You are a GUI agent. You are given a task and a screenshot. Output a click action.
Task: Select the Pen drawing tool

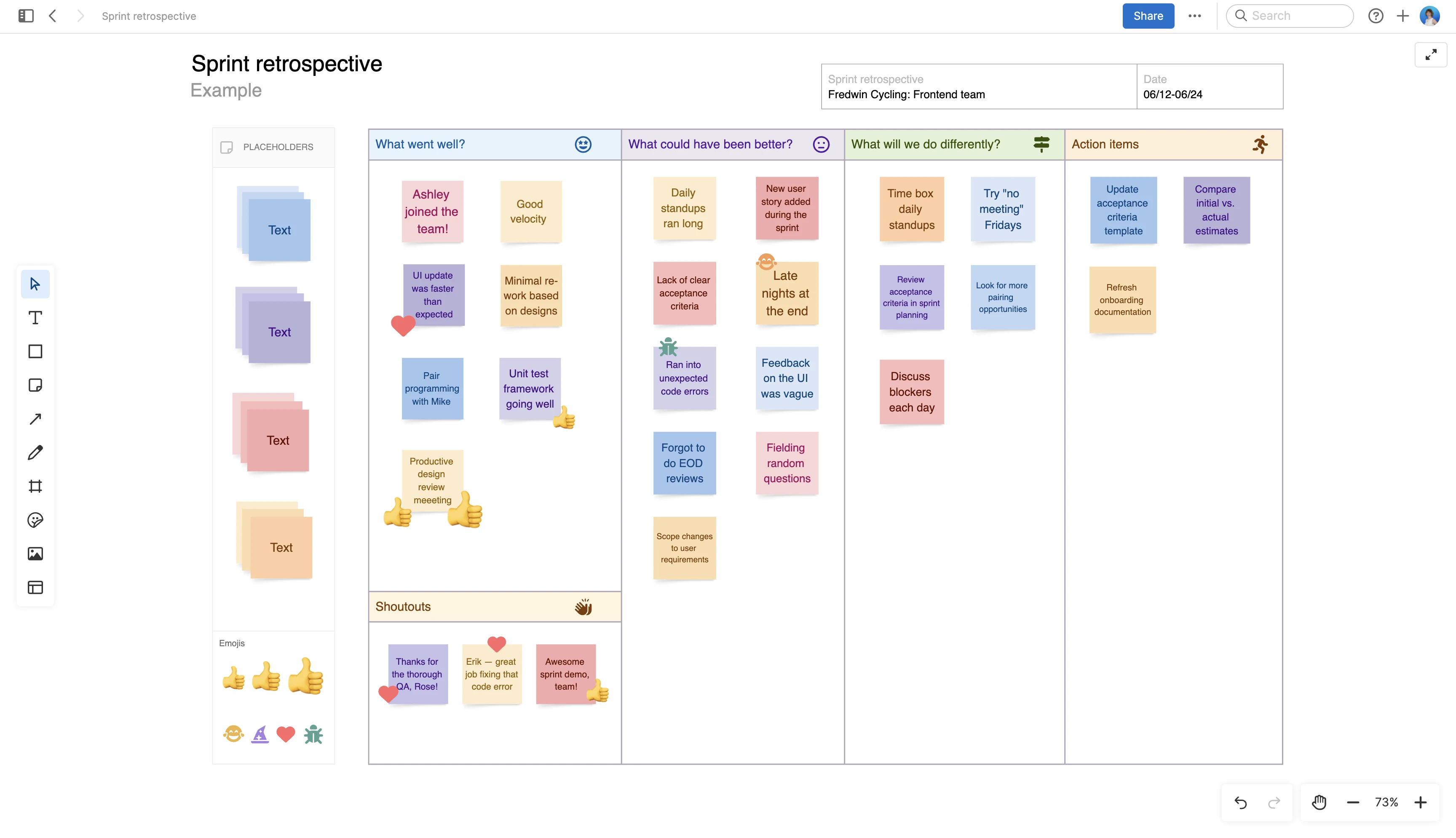35,452
